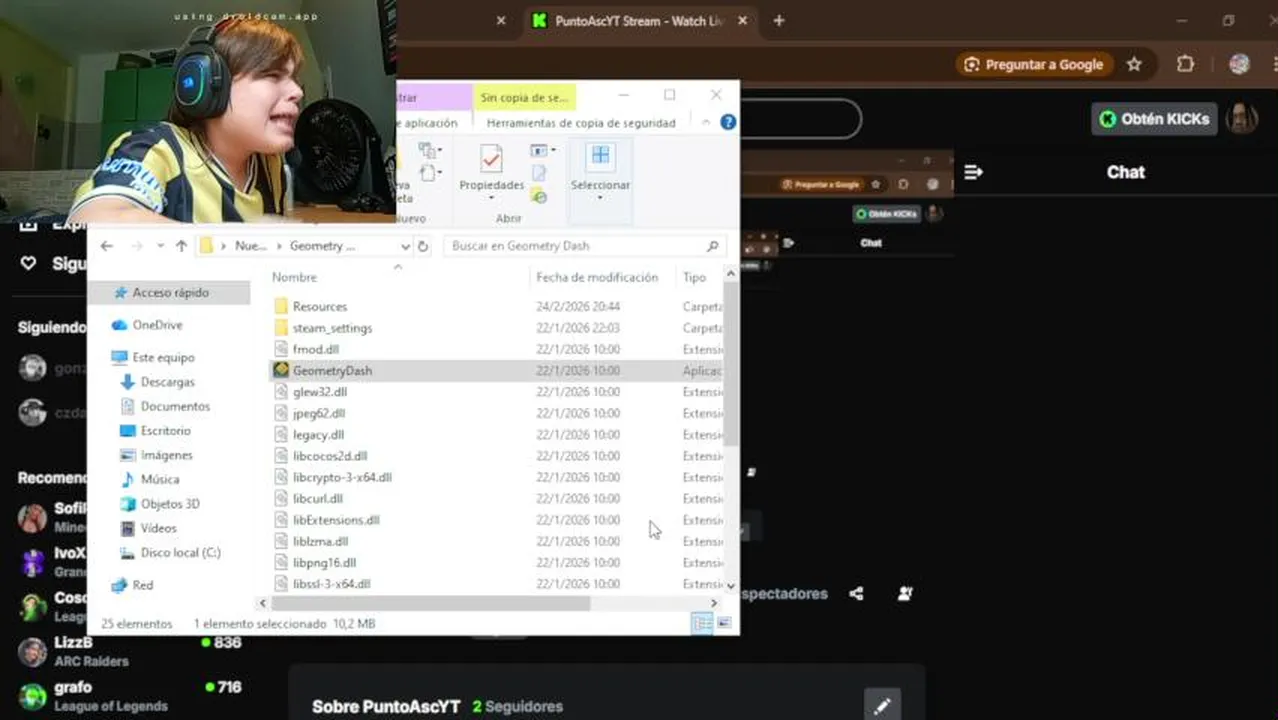1278x720 pixels.
Task: Select Este equipo in navigation pane
Action: tap(152, 357)
